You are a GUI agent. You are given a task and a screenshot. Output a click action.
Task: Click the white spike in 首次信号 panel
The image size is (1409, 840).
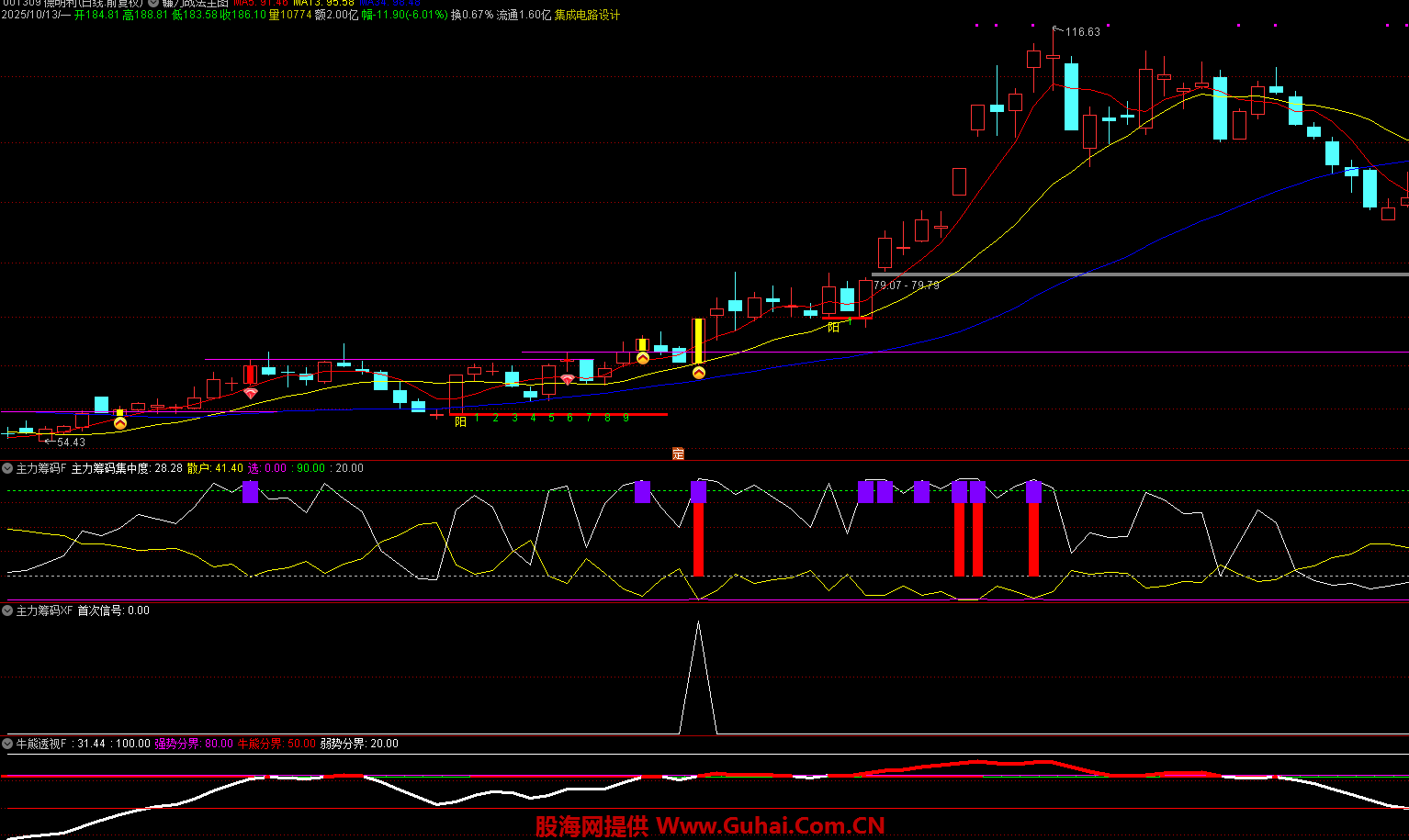click(698, 678)
